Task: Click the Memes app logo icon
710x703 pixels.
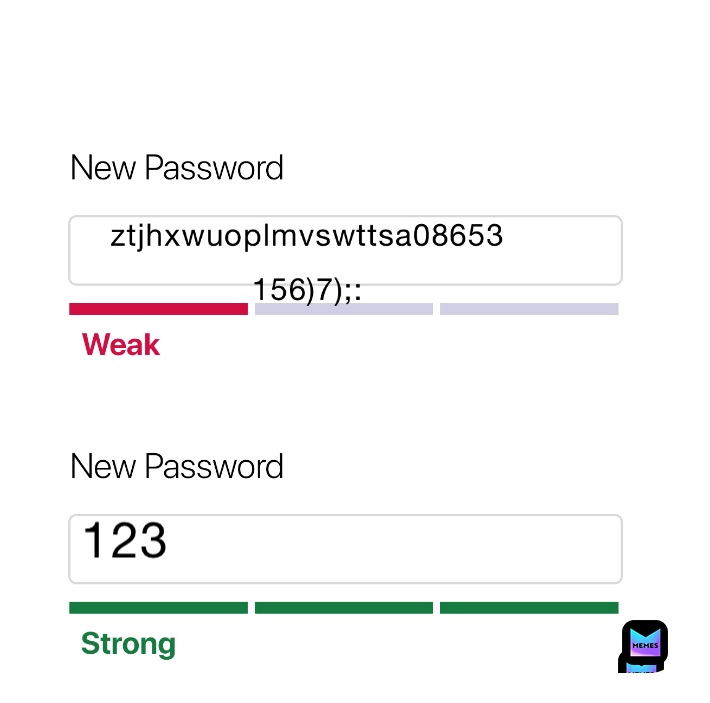Action: (644, 641)
